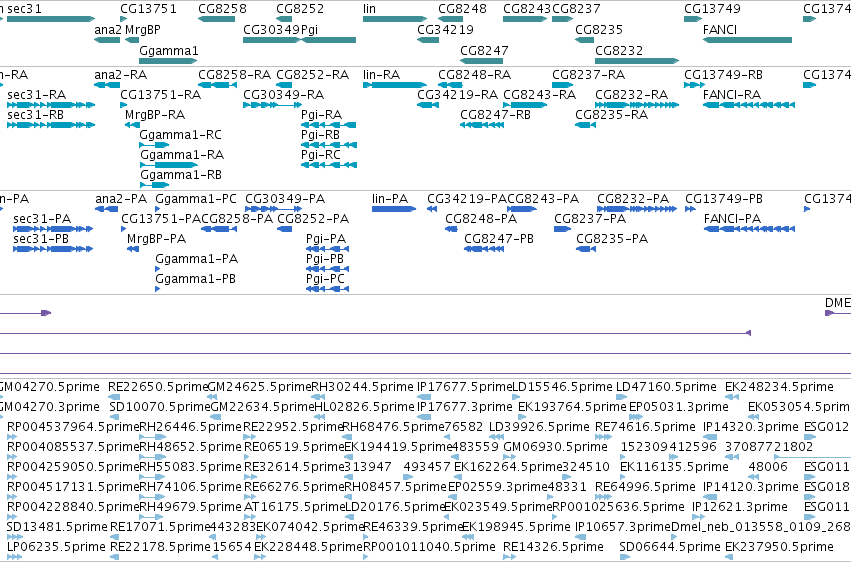Click the lin gene bar
Image resolution: width=851 pixels, height=562 pixels.
[x=395, y=19]
